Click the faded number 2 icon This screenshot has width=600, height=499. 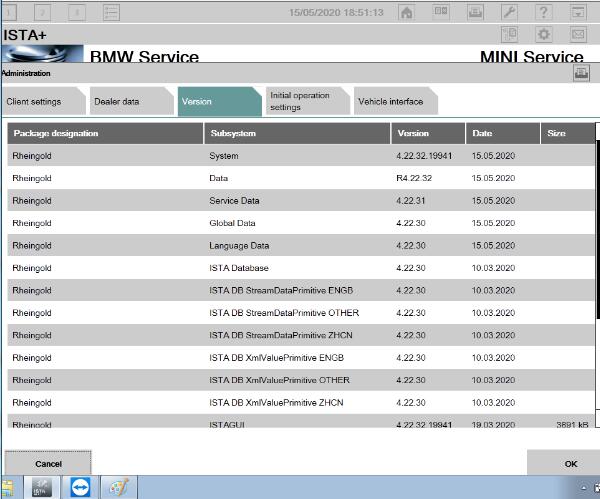(x=42, y=13)
